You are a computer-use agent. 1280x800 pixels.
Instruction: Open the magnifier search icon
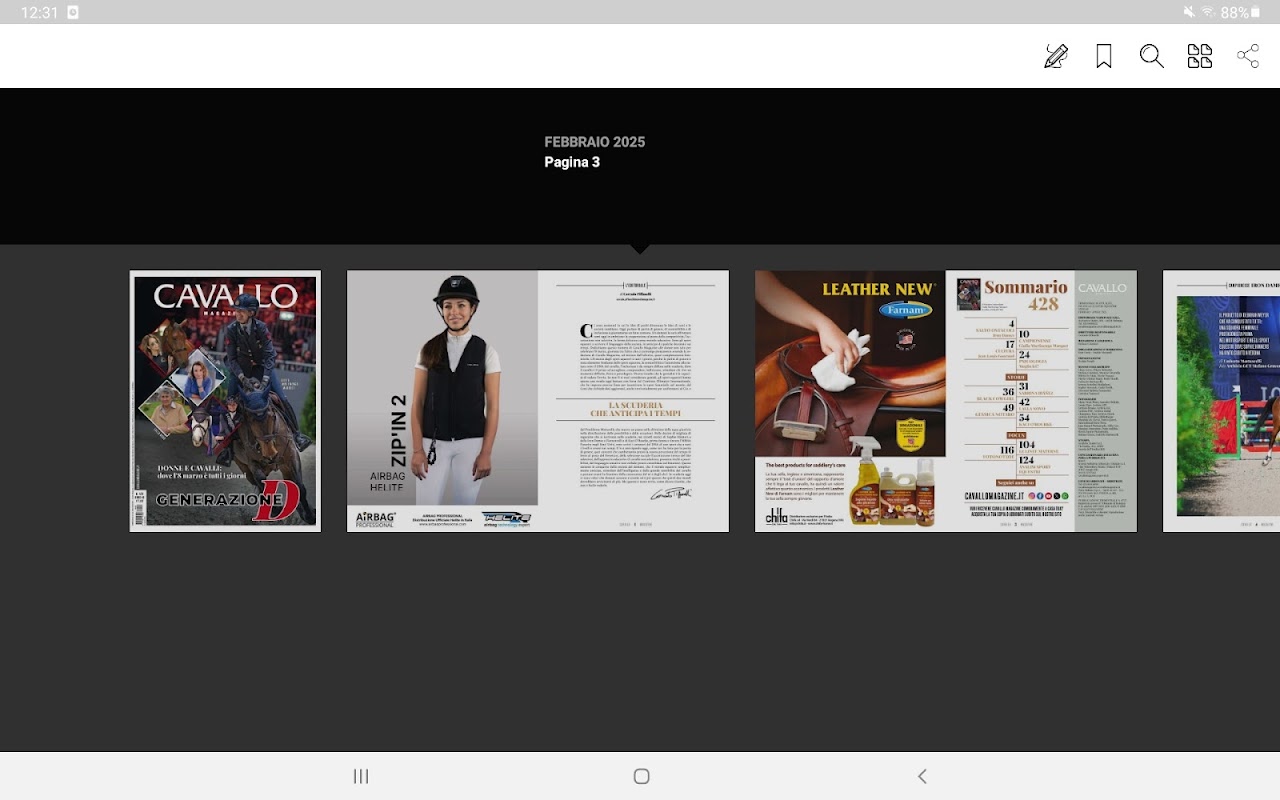(x=1152, y=56)
